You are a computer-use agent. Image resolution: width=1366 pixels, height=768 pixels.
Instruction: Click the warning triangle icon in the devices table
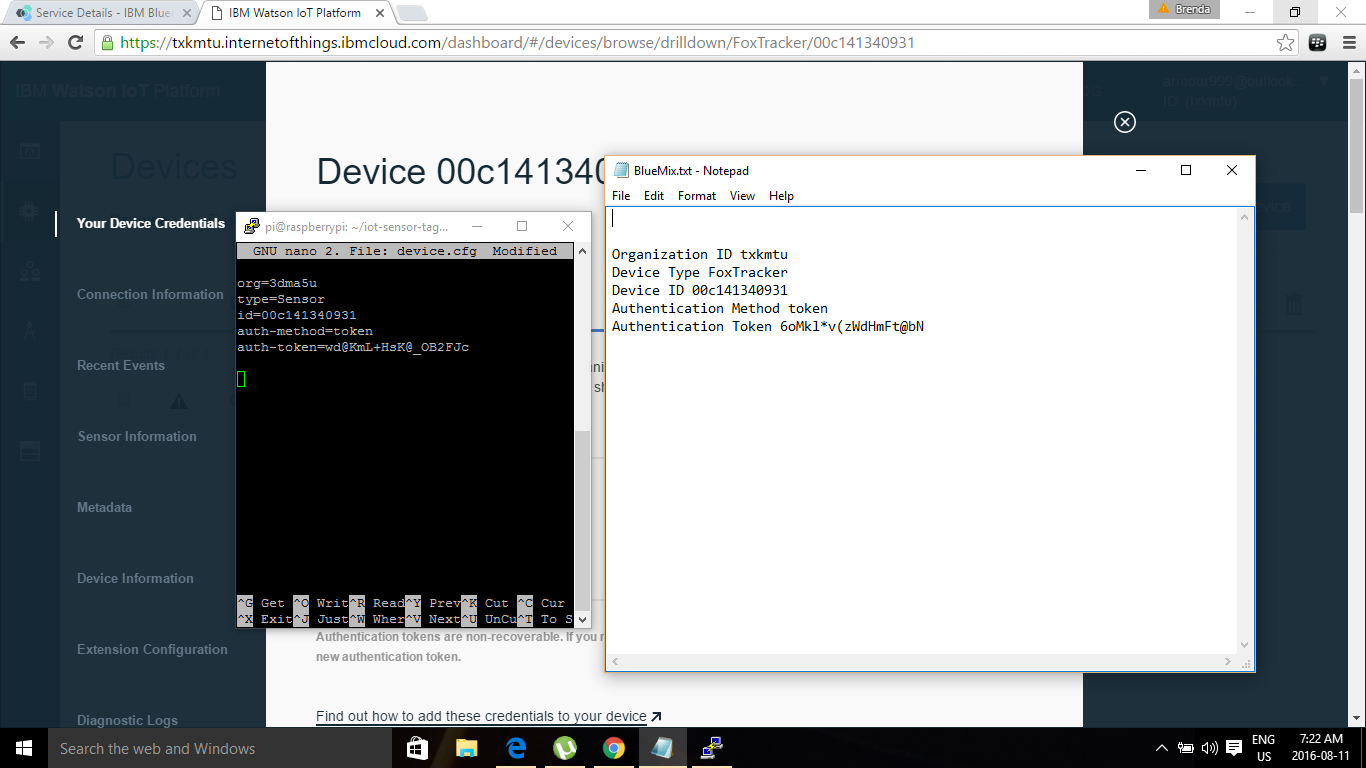pos(179,401)
